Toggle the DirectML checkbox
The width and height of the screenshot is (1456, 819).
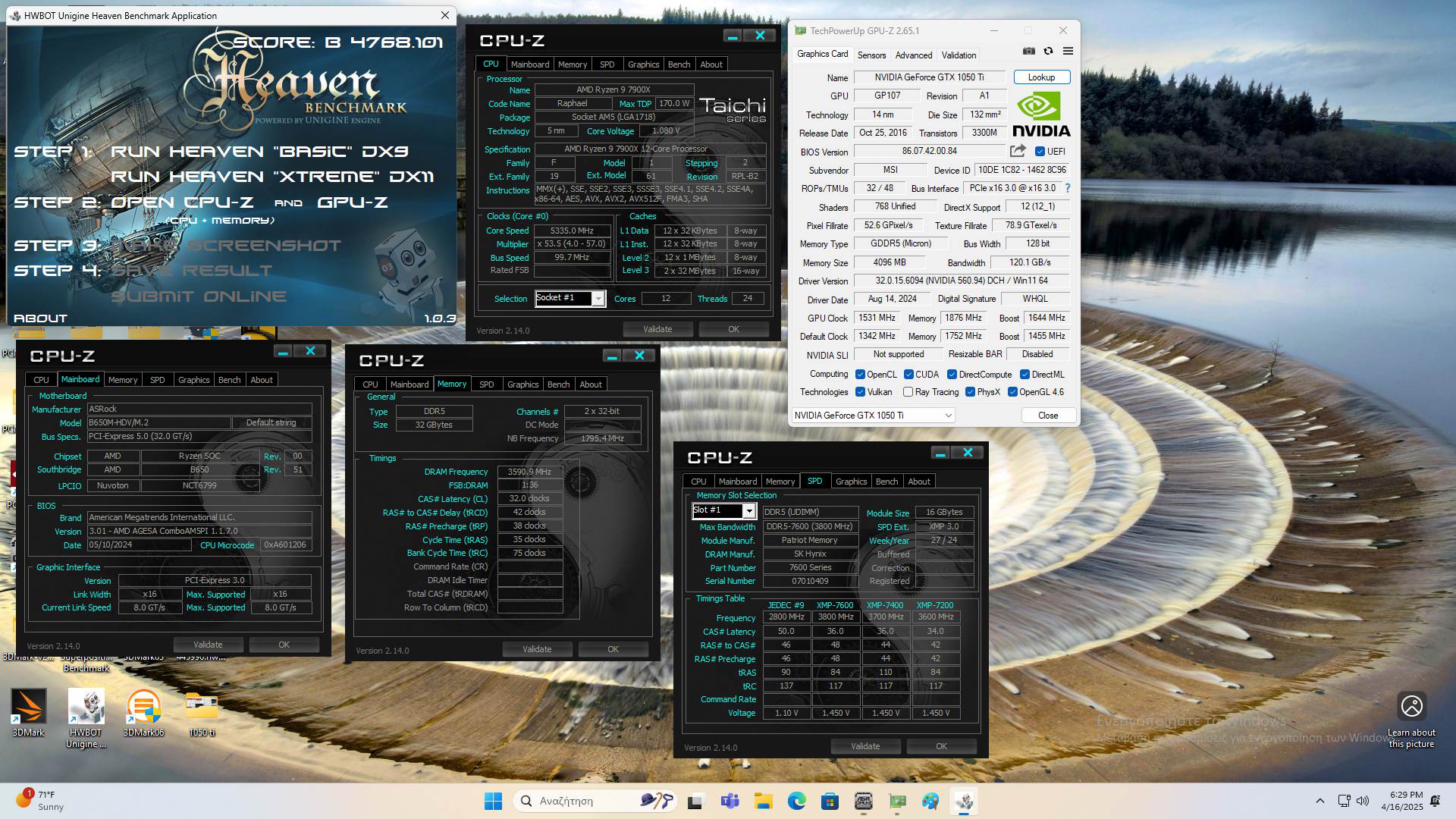(1025, 375)
